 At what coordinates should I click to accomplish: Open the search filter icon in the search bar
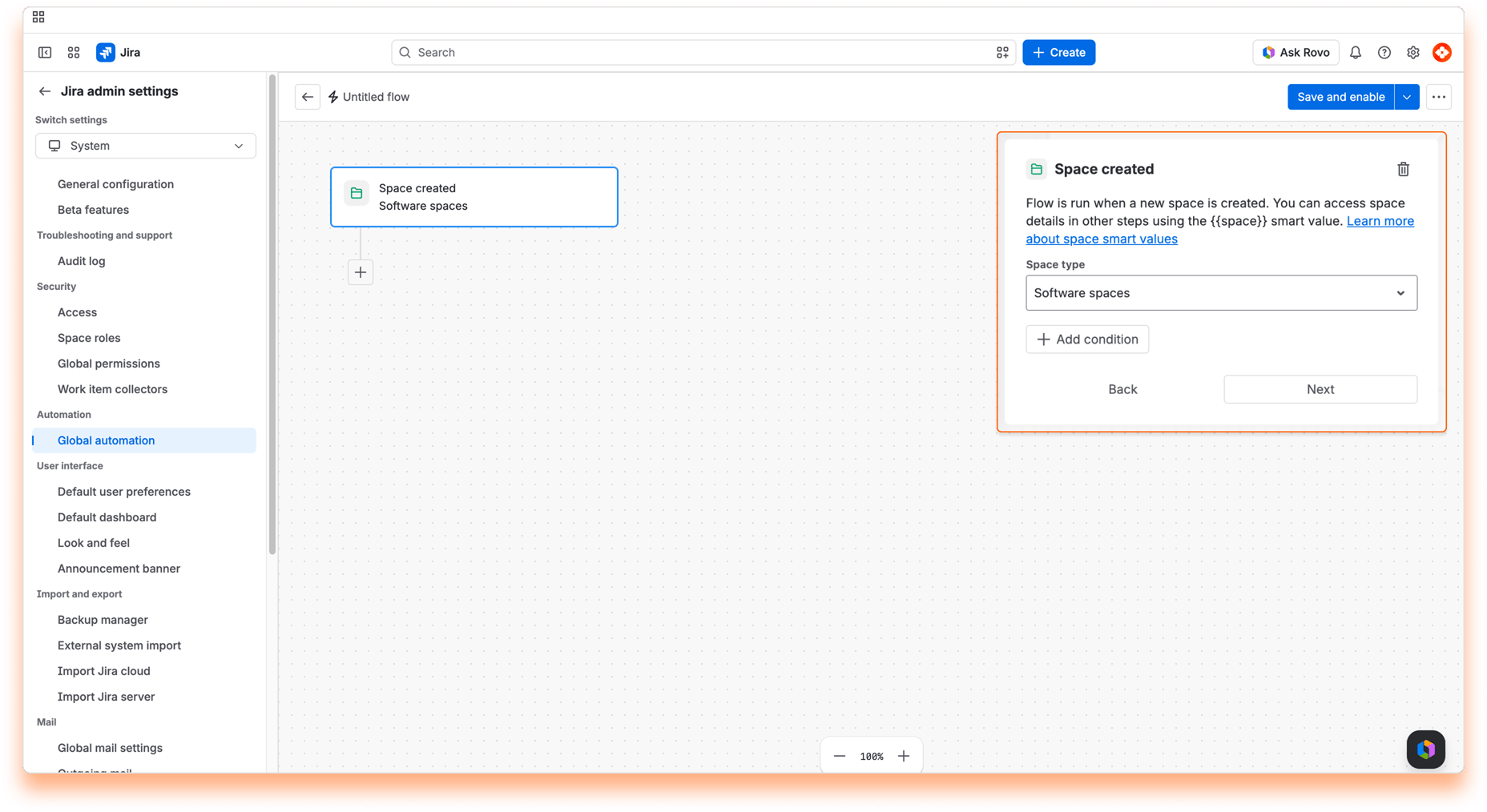pos(1002,52)
